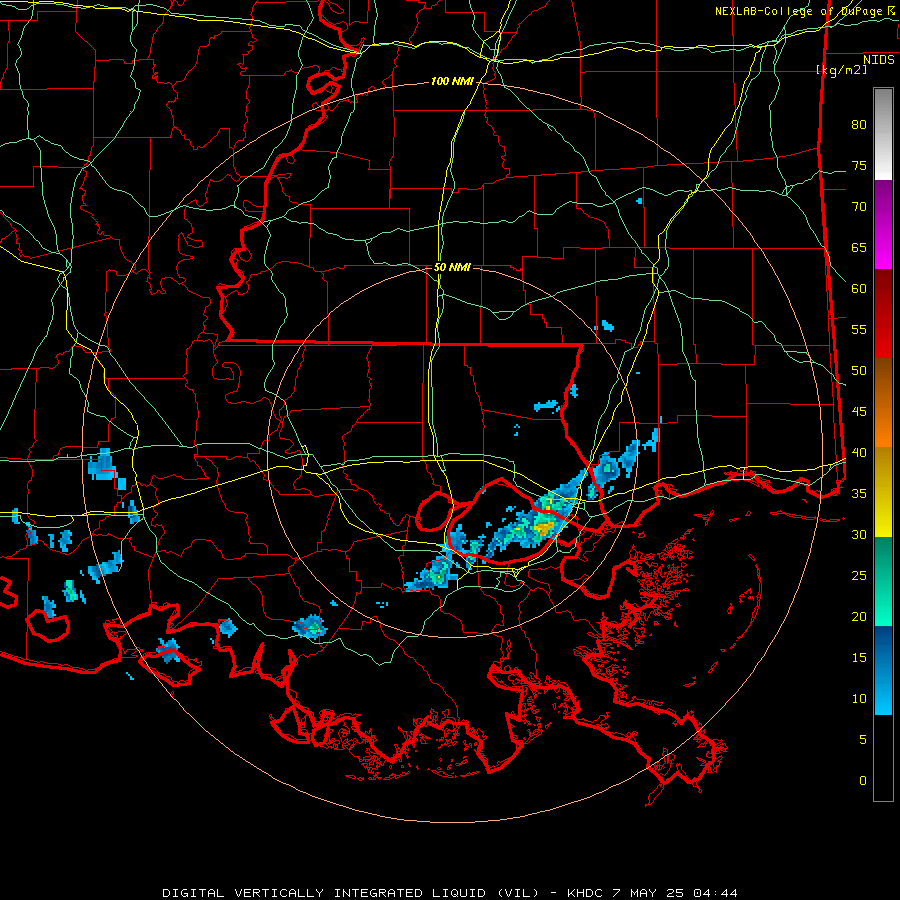Pick the orange-brown segment of the color bar
The width and height of the screenshot is (900, 900).
(x=883, y=403)
